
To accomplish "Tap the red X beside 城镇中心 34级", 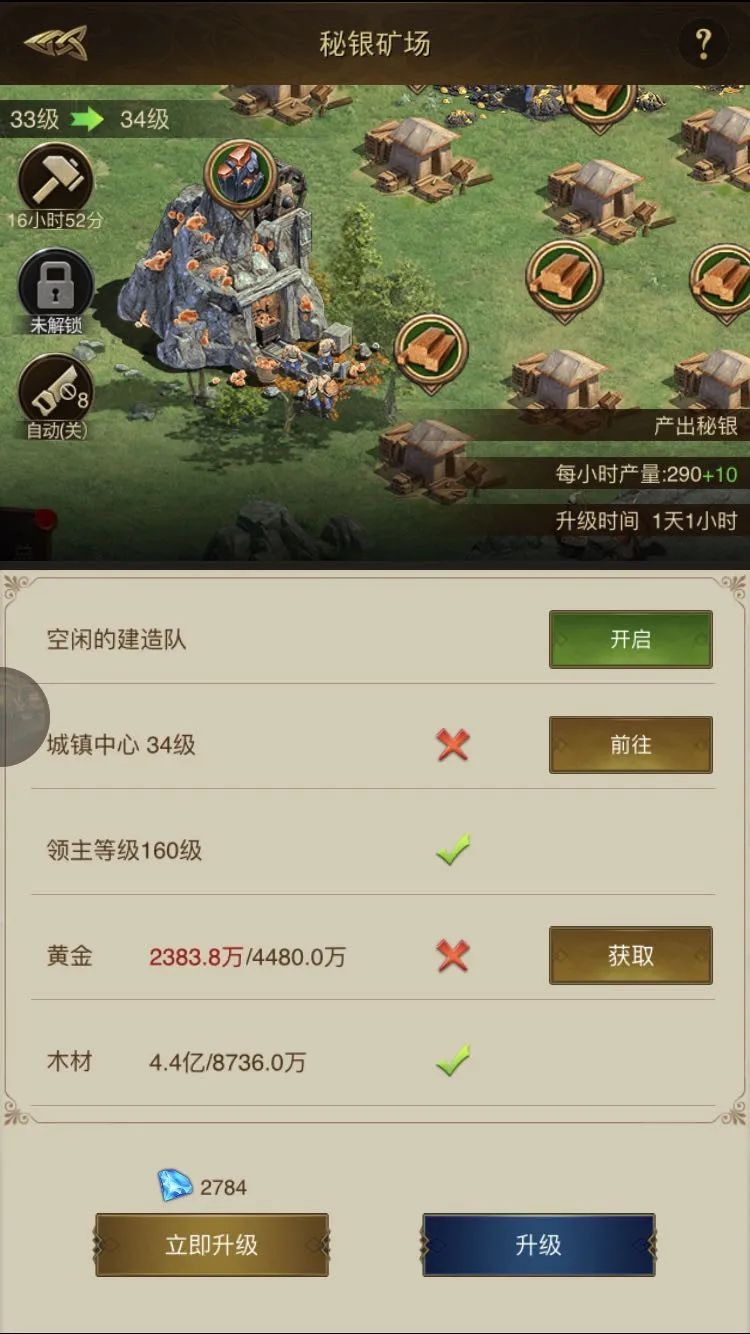I will 453,745.
